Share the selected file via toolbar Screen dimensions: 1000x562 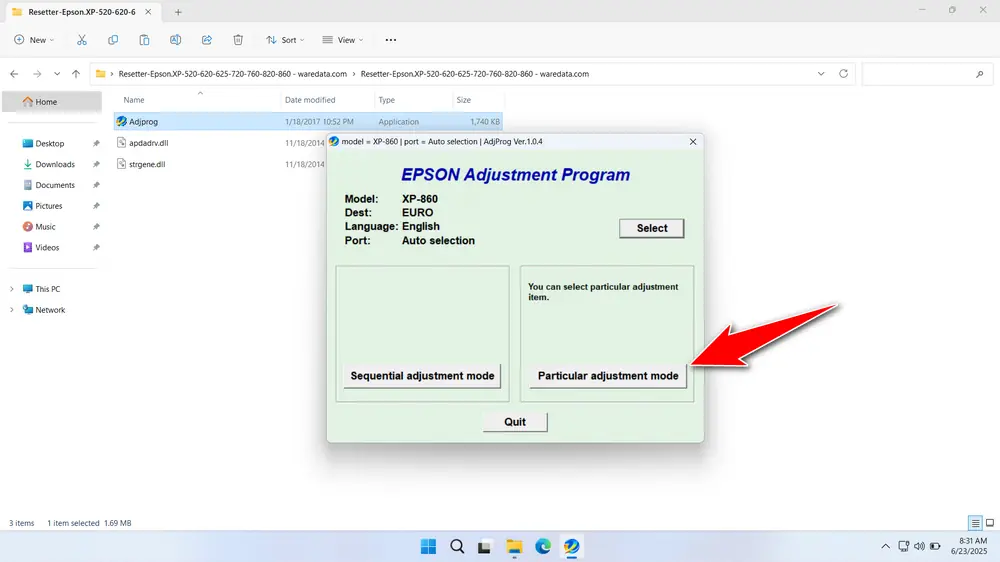[x=207, y=40]
